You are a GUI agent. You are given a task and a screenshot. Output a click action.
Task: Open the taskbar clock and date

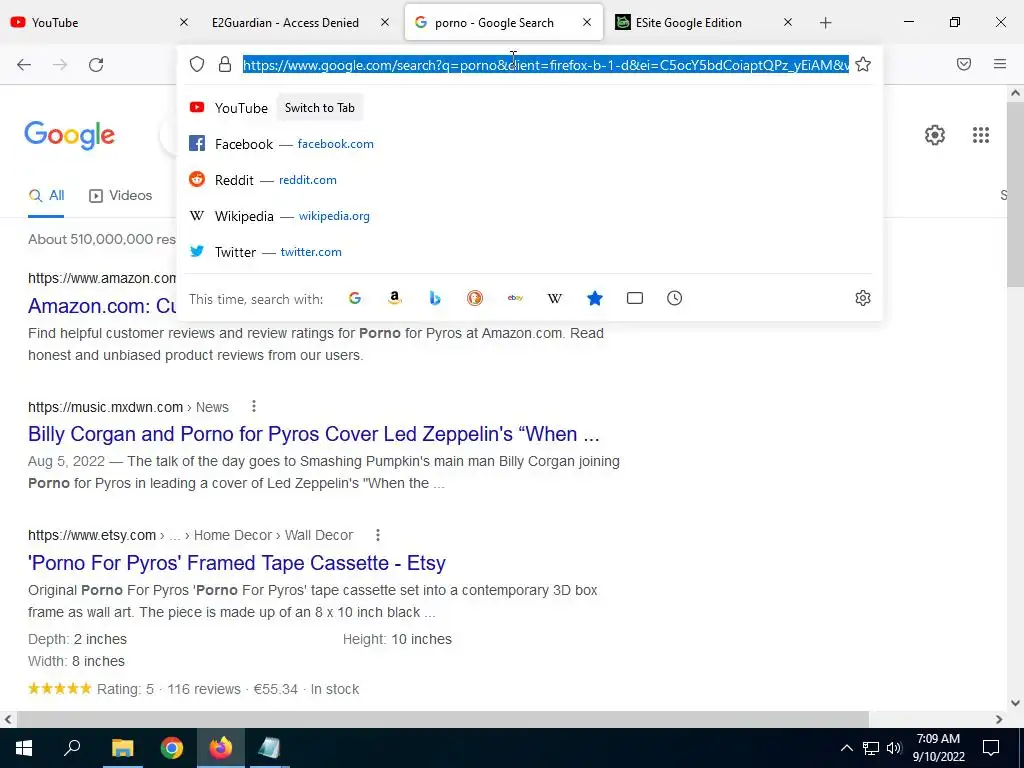(938, 748)
